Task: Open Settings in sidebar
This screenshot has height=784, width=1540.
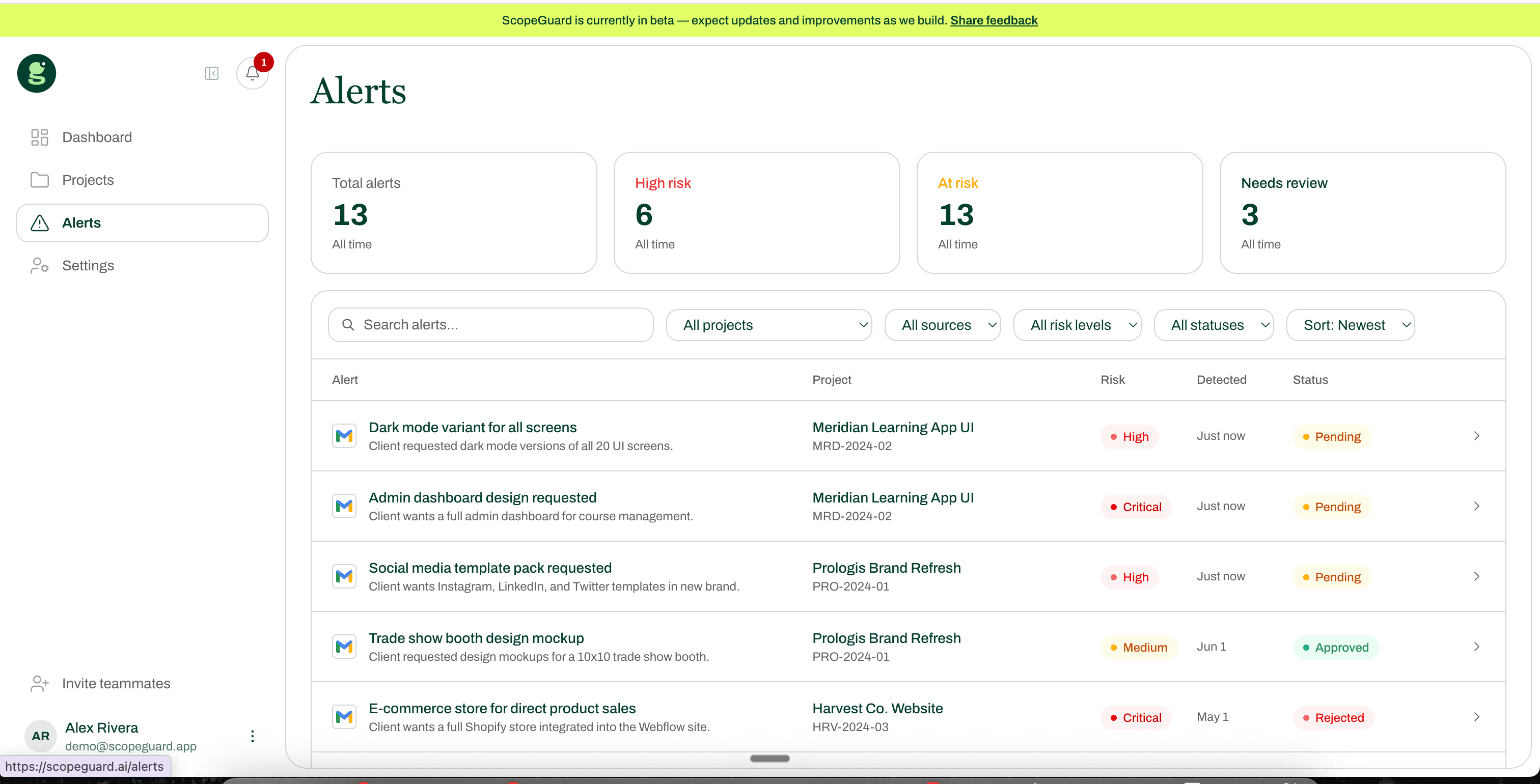Action: [x=142, y=265]
